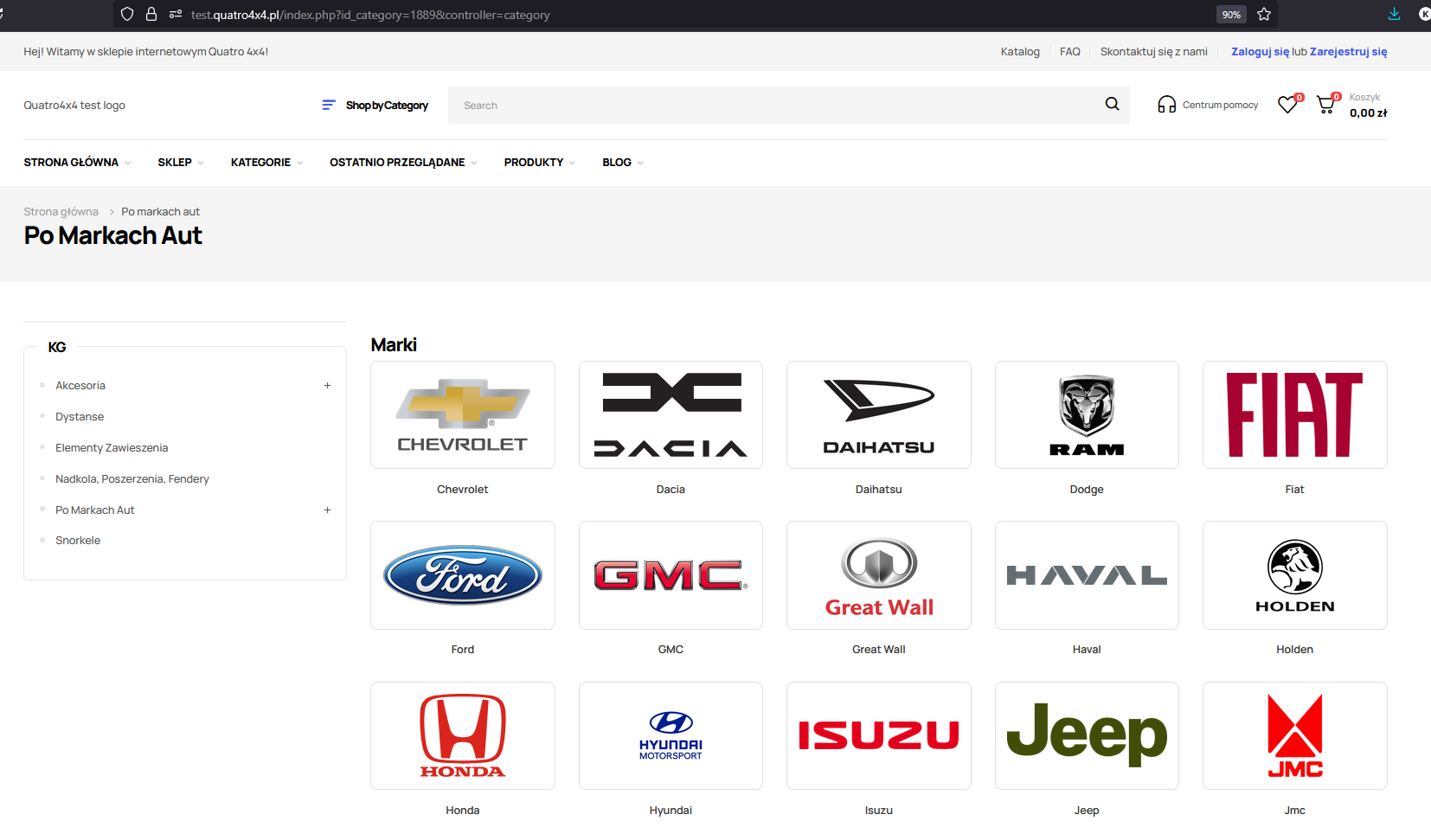1431x840 pixels.
Task: Click the Koszyk 0,00 zł cart total
Action: (x=1368, y=106)
